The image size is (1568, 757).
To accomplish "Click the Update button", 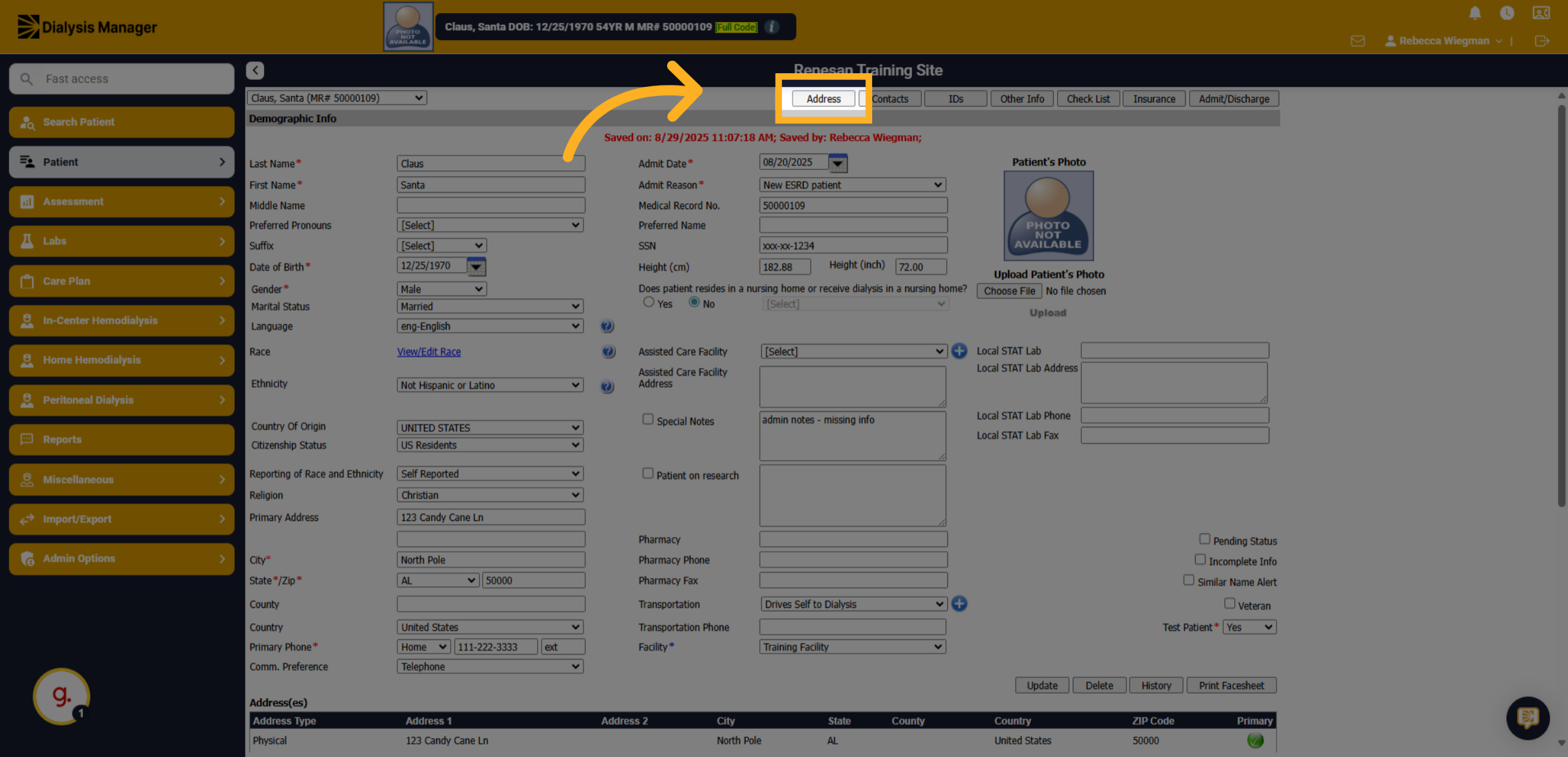I will (x=1041, y=685).
